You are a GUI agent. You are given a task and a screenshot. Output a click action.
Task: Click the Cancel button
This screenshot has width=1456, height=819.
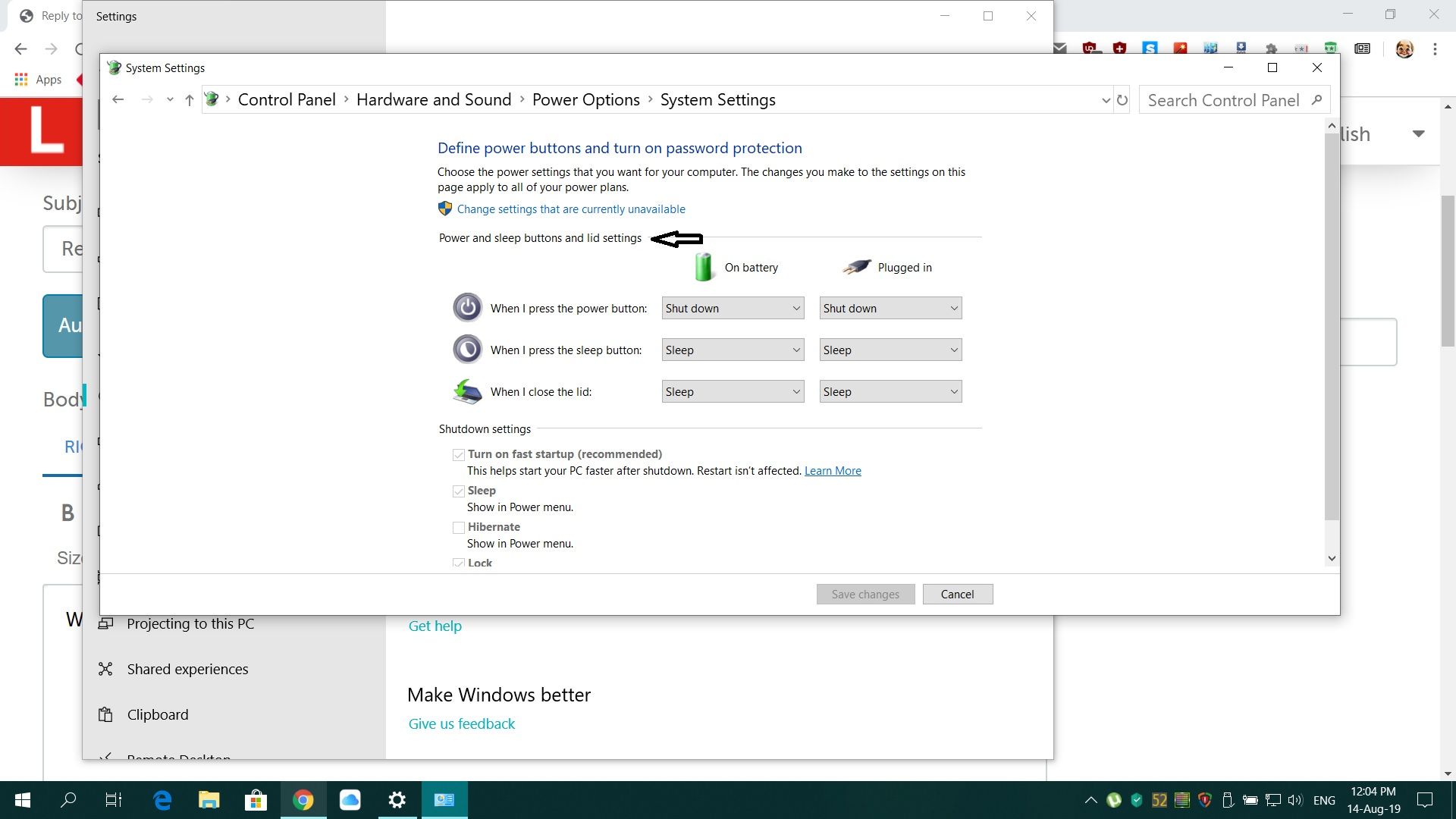957,594
